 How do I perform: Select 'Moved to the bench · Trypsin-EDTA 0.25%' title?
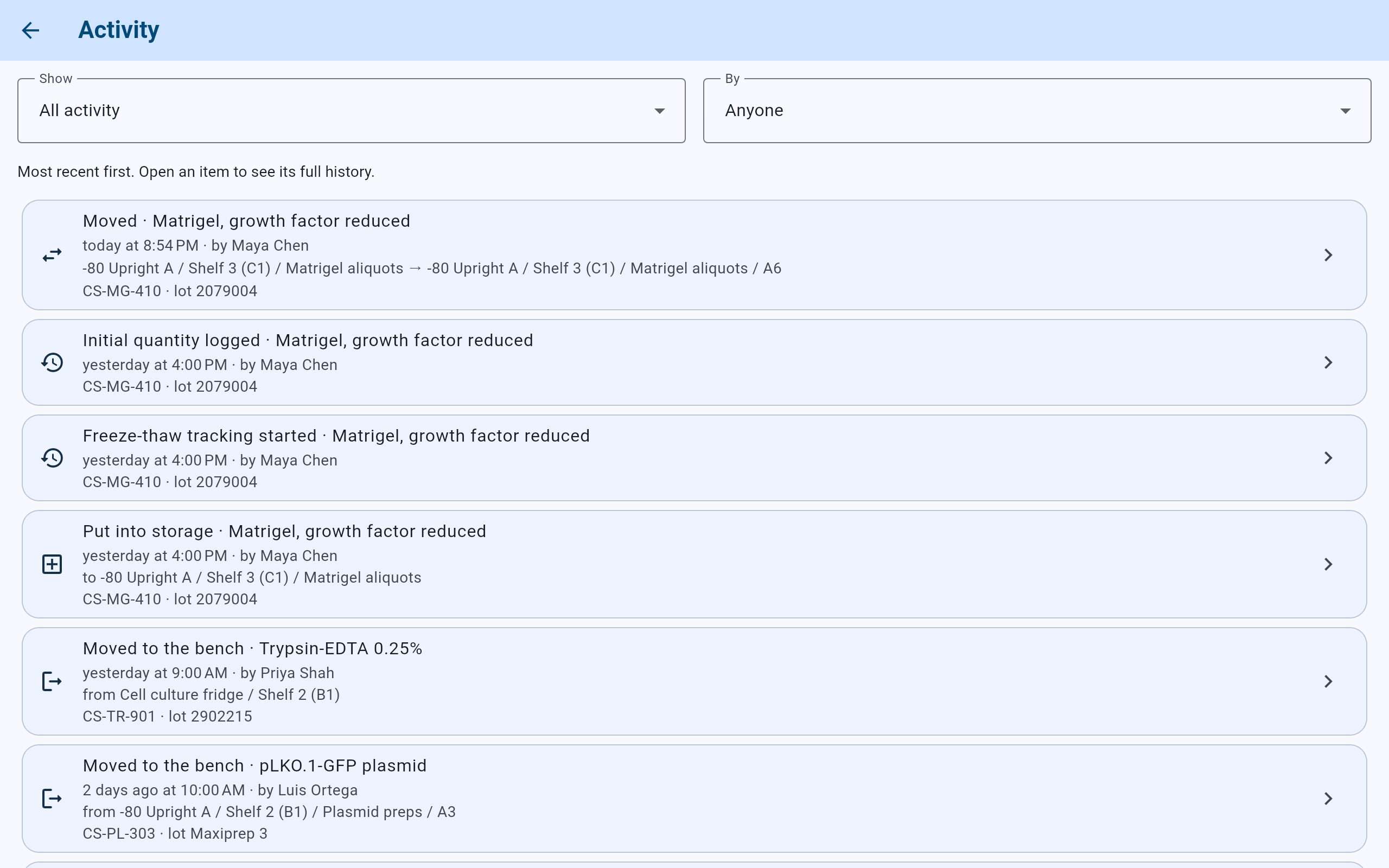[252, 648]
